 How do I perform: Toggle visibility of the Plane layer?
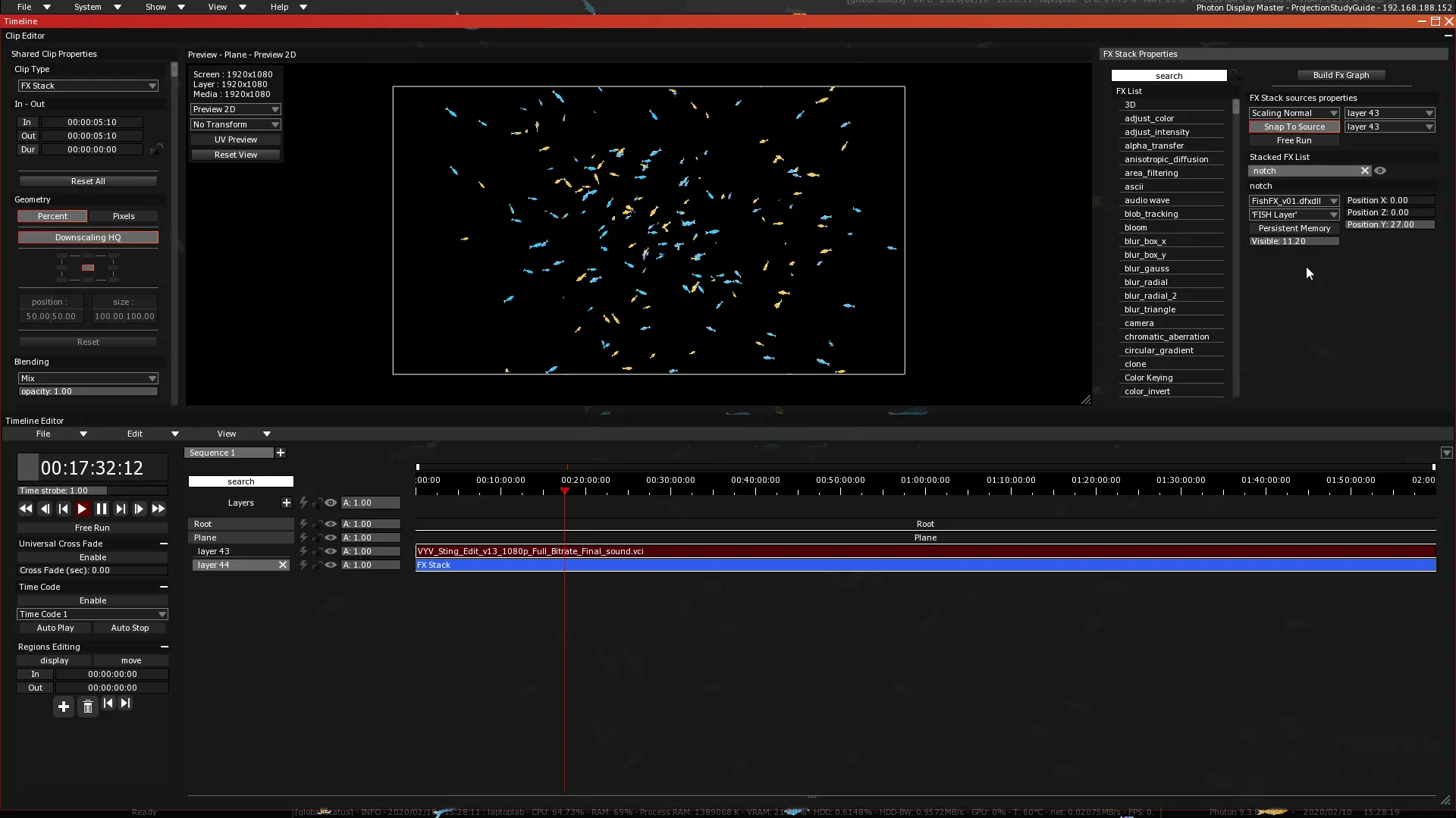click(x=331, y=537)
